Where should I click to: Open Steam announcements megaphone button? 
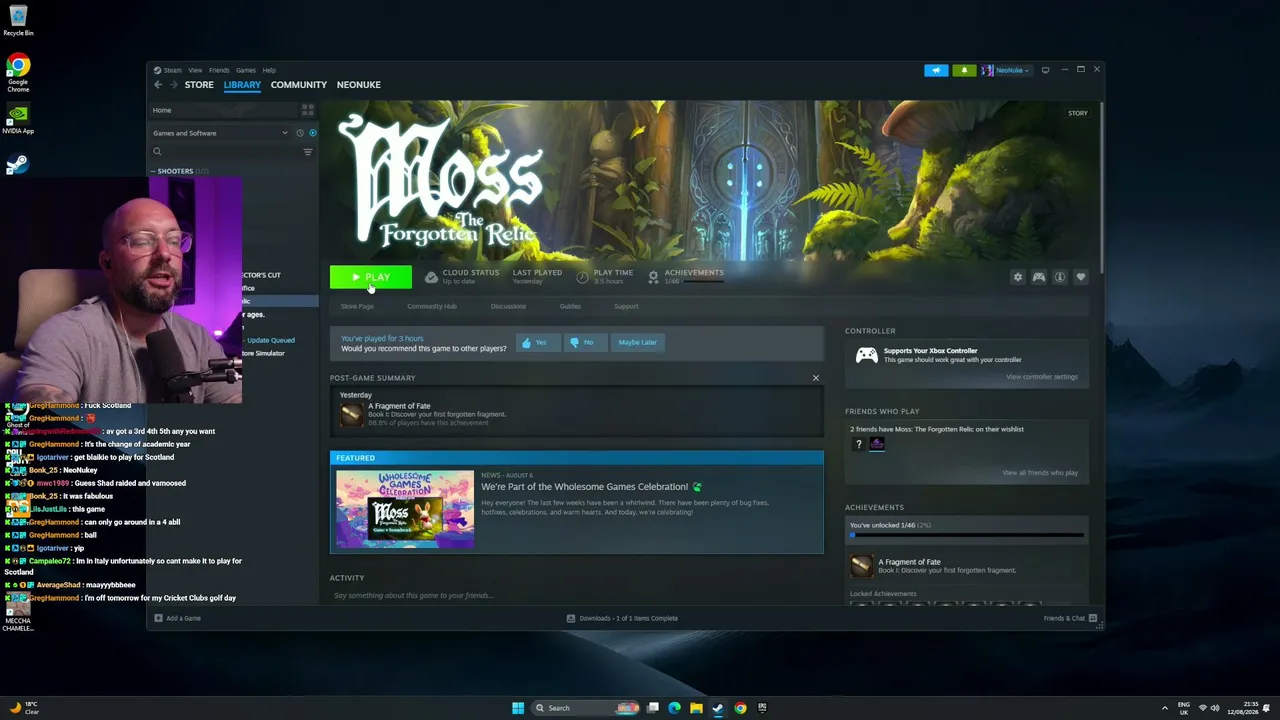[936, 70]
